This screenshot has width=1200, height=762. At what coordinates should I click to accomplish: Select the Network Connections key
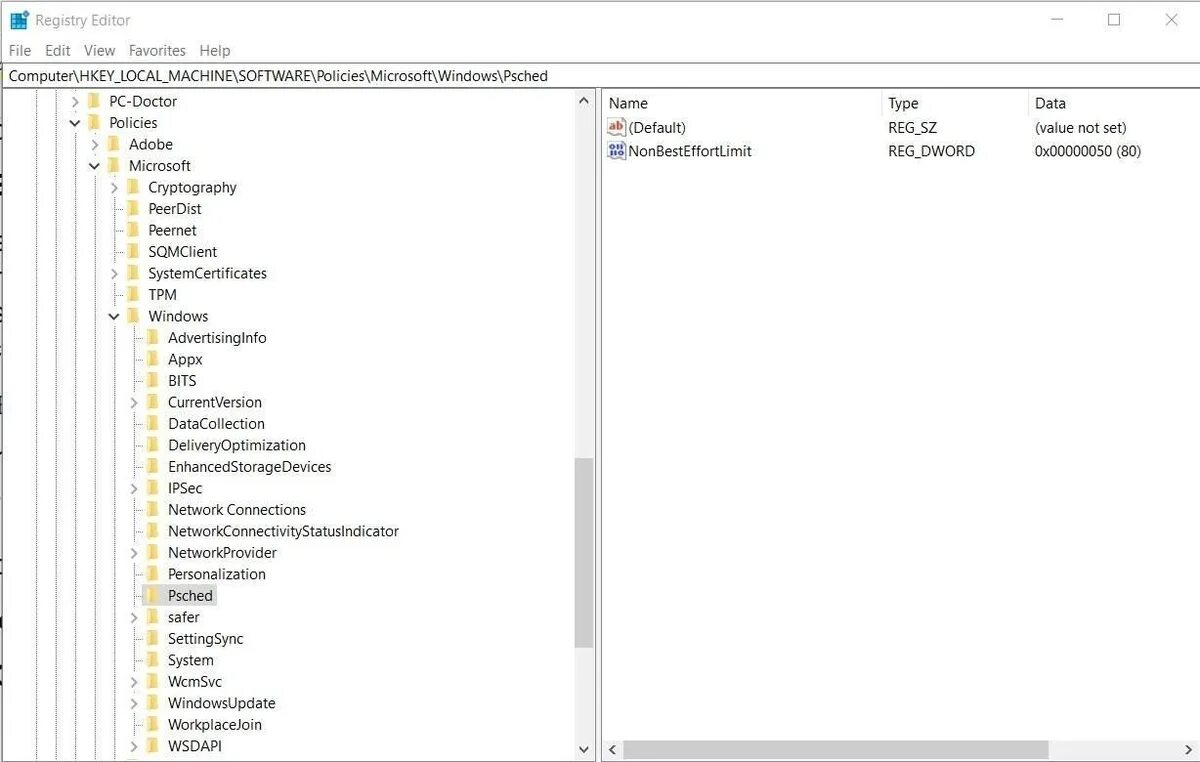(x=237, y=510)
